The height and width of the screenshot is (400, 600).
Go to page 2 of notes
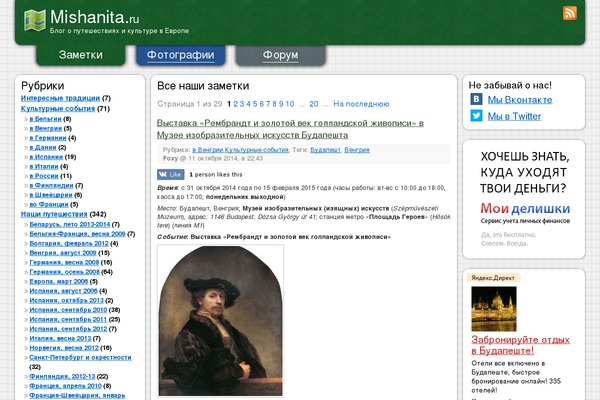point(236,104)
